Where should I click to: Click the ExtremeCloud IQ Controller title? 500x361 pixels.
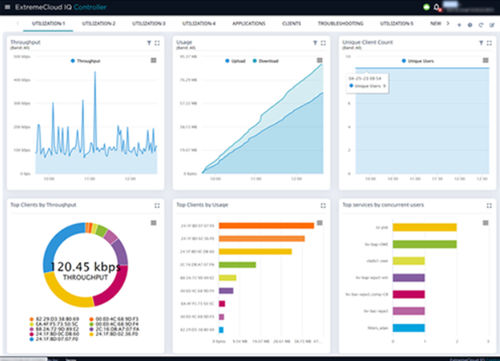click(x=60, y=7)
